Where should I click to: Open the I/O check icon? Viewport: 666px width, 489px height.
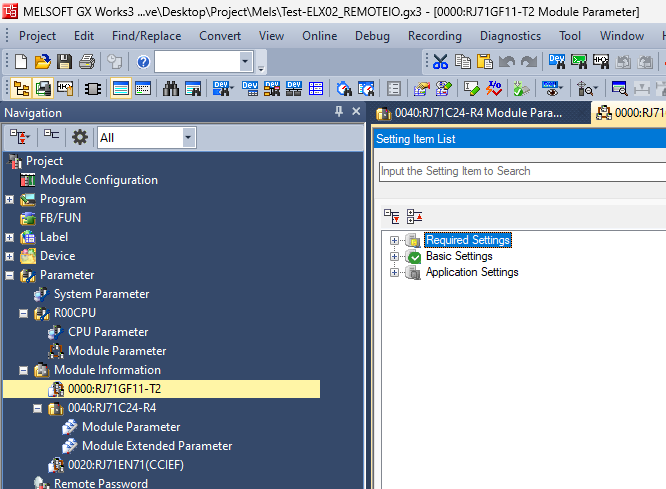point(494,88)
